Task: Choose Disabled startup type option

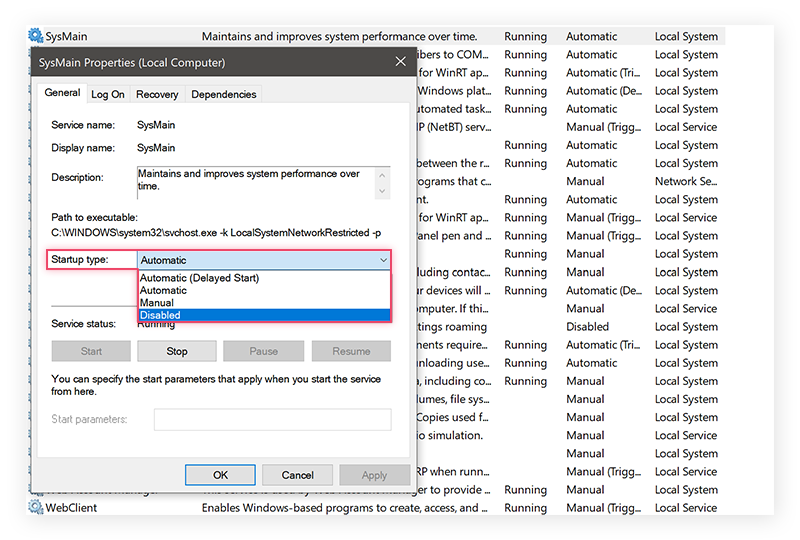Action: tap(264, 315)
